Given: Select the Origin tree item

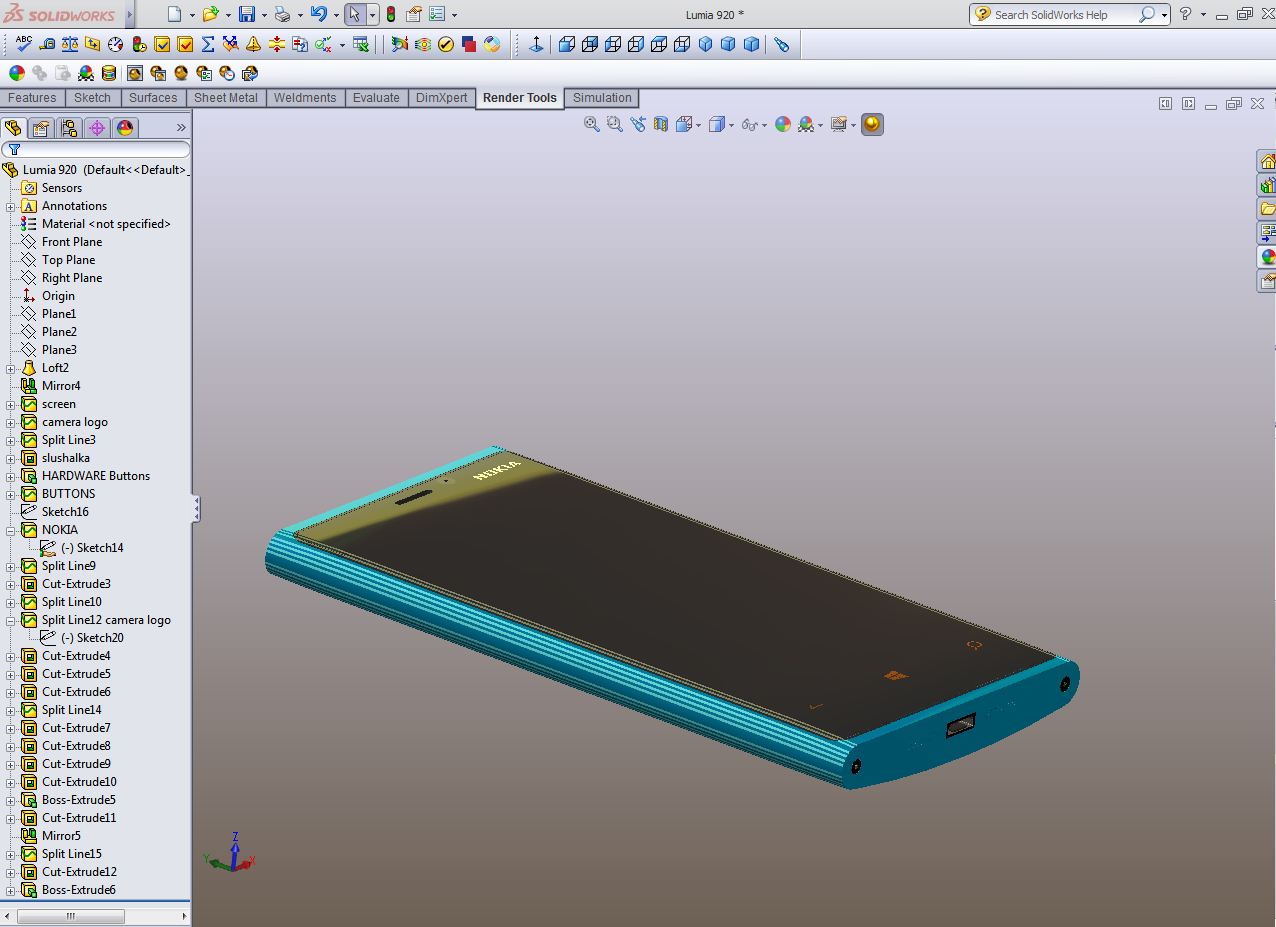Looking at the screenshot, I should pyautogui.click(x=58, y=296).
